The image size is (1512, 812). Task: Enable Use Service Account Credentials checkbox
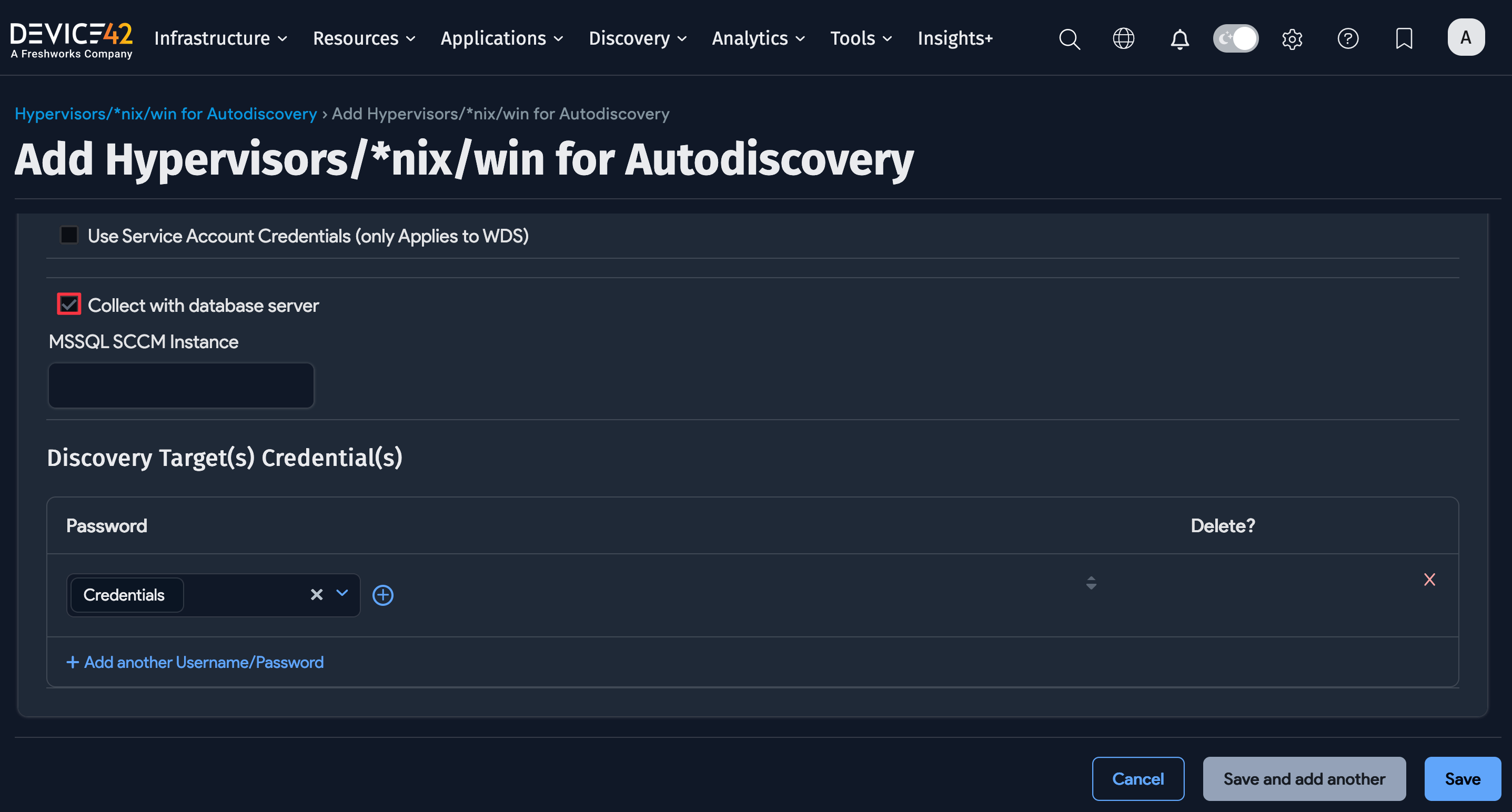coord(69,235)
